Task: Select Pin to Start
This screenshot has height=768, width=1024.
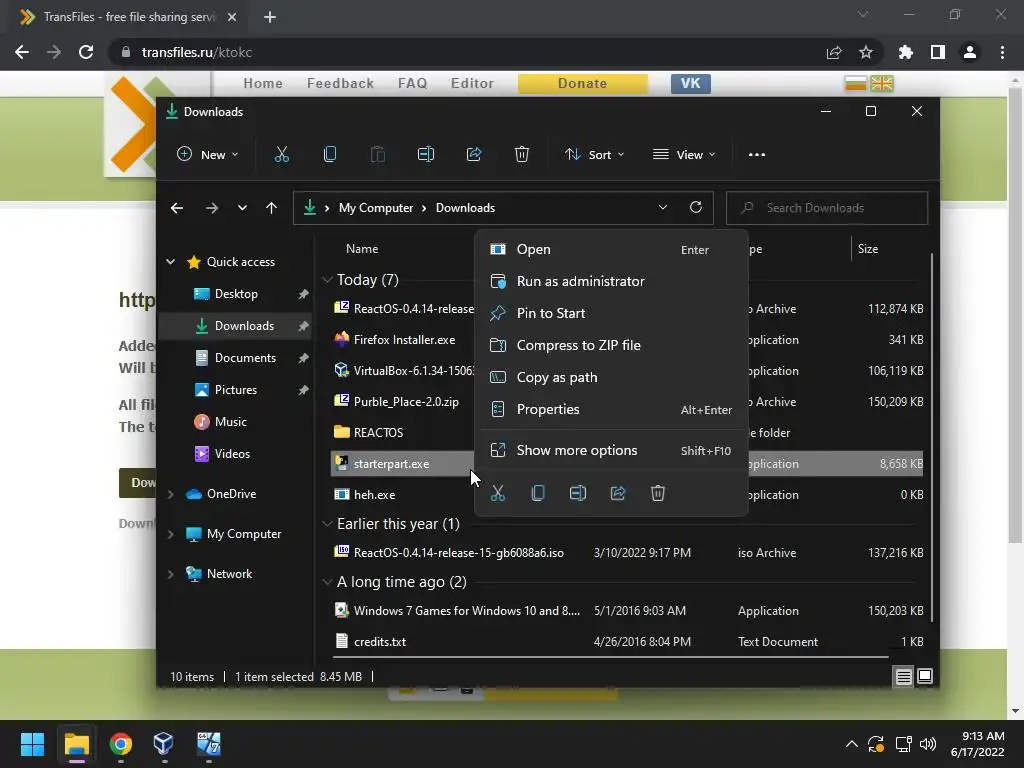Action: 611,313
